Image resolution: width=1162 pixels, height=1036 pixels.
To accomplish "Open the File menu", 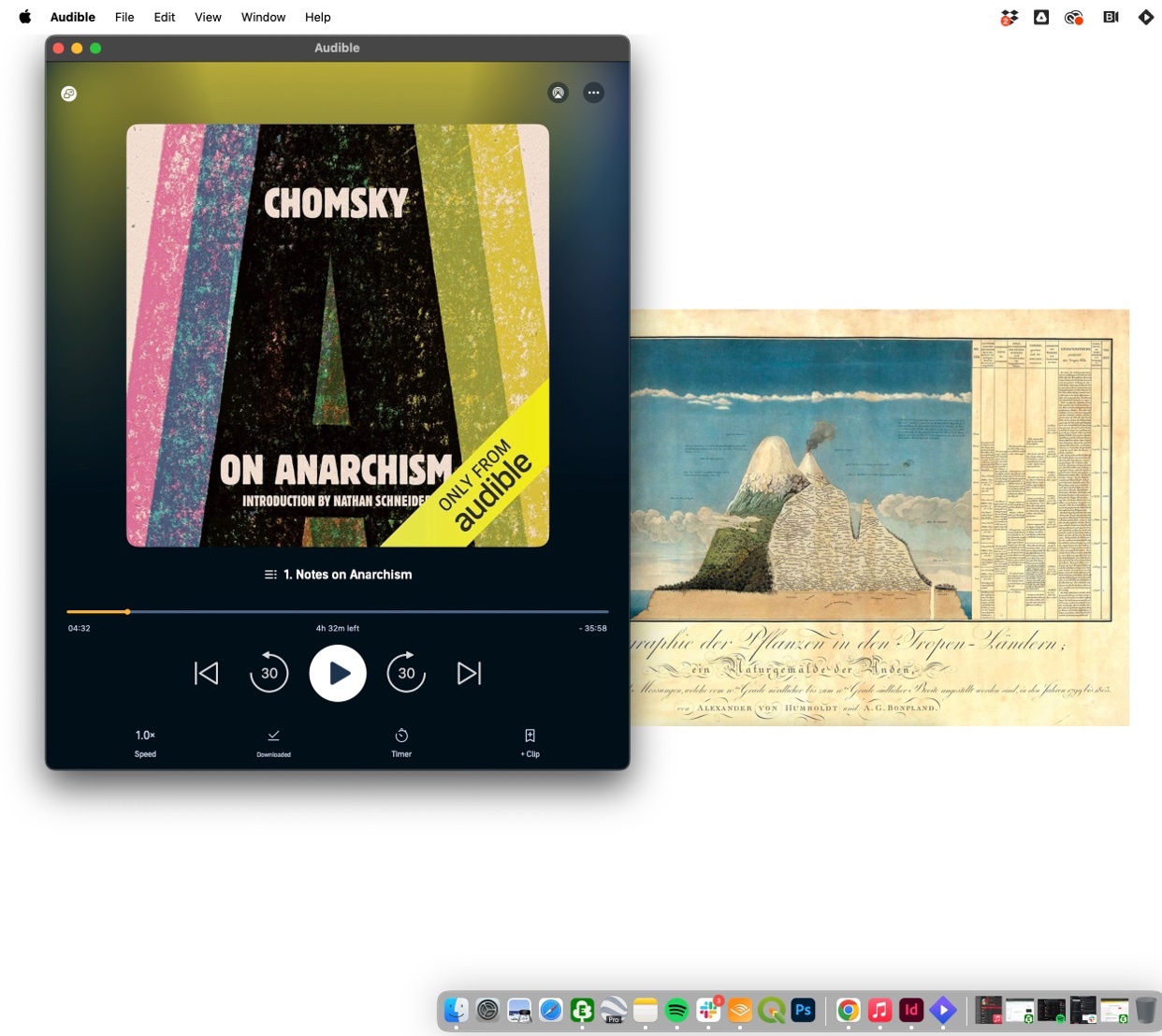I will [x=124, y=17].
